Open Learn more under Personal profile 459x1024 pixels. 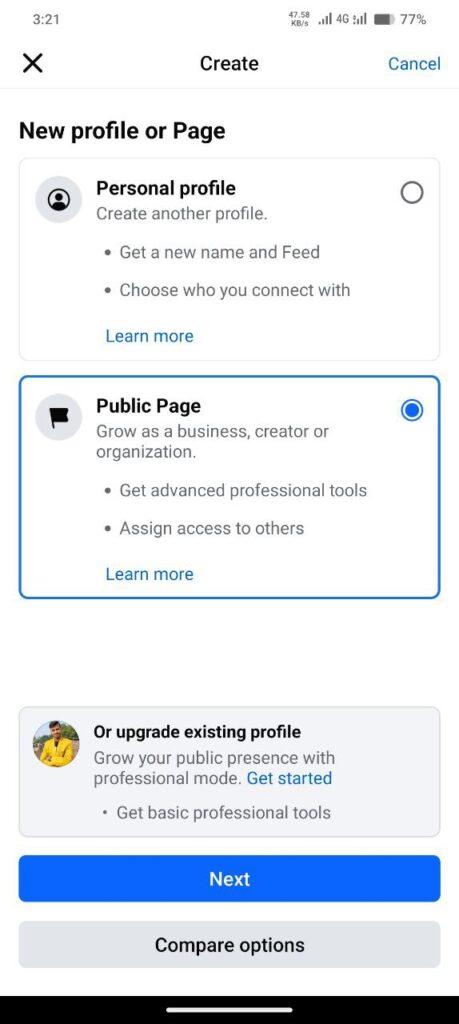click(150, 336)
